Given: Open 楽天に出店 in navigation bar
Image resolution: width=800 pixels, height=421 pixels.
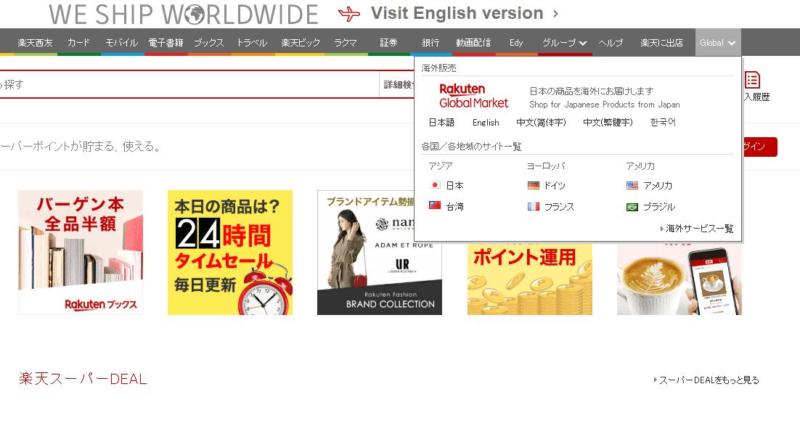Looking at the screenshot, I should 662,43.
